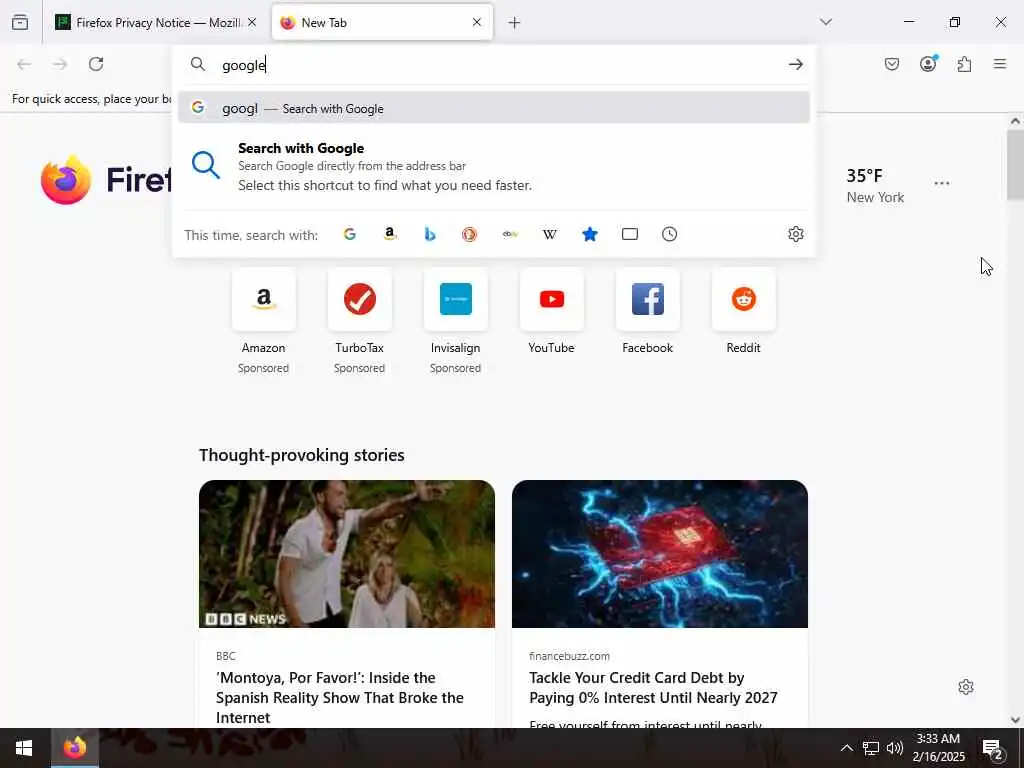Click the Firefox logo on new tab page
This screenshot has width=1024, height=768.
click(66, 180)
